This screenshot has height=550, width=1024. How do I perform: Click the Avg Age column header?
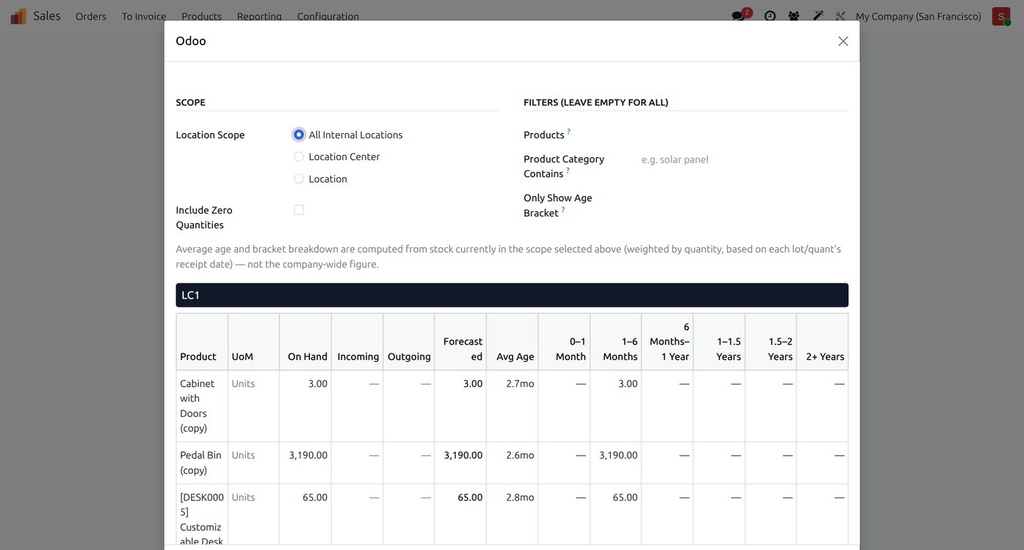pos(512,342)
